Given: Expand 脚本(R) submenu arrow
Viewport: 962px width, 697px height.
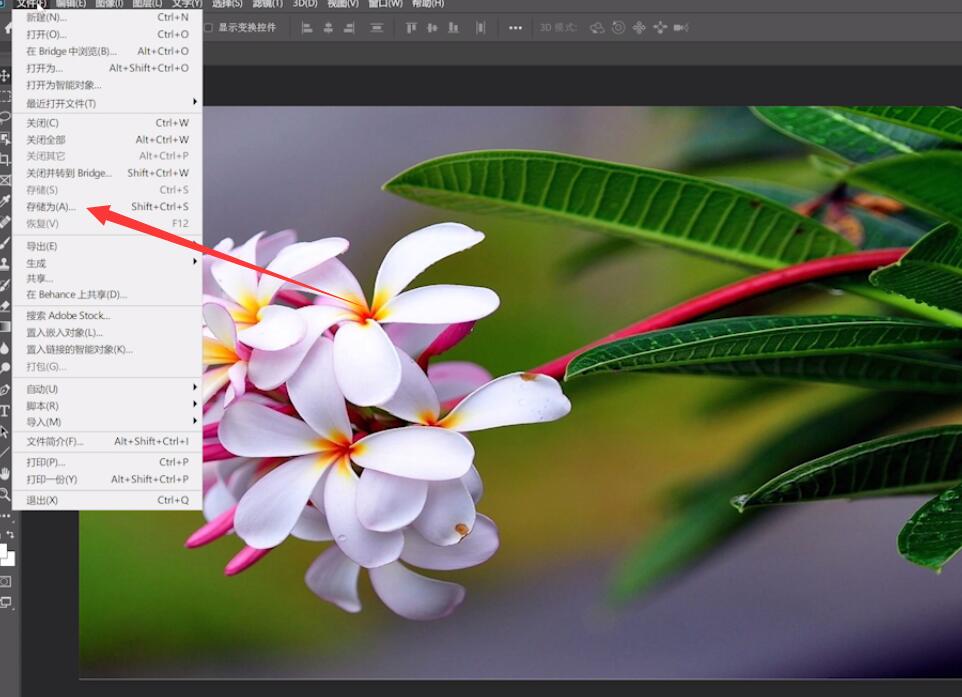Looking at the screenshot, I should 194,404.
